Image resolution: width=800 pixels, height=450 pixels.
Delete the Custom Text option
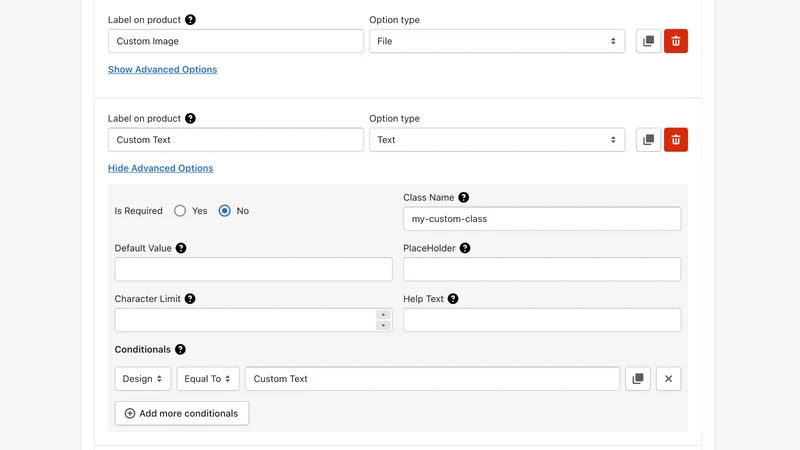(x=676, y=140)
